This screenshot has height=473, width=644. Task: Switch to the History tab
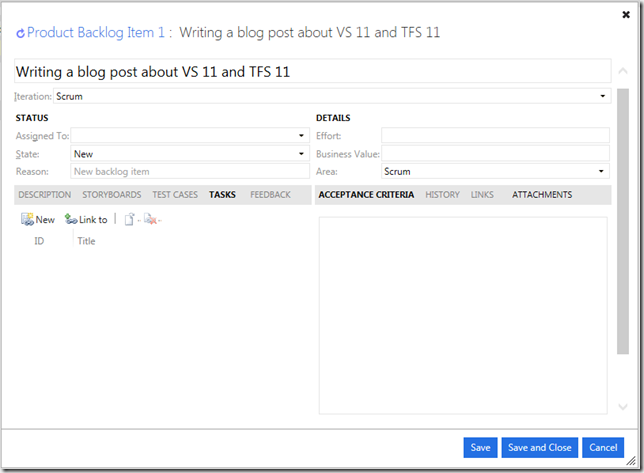pyautogui.click(x=442, y=195)
